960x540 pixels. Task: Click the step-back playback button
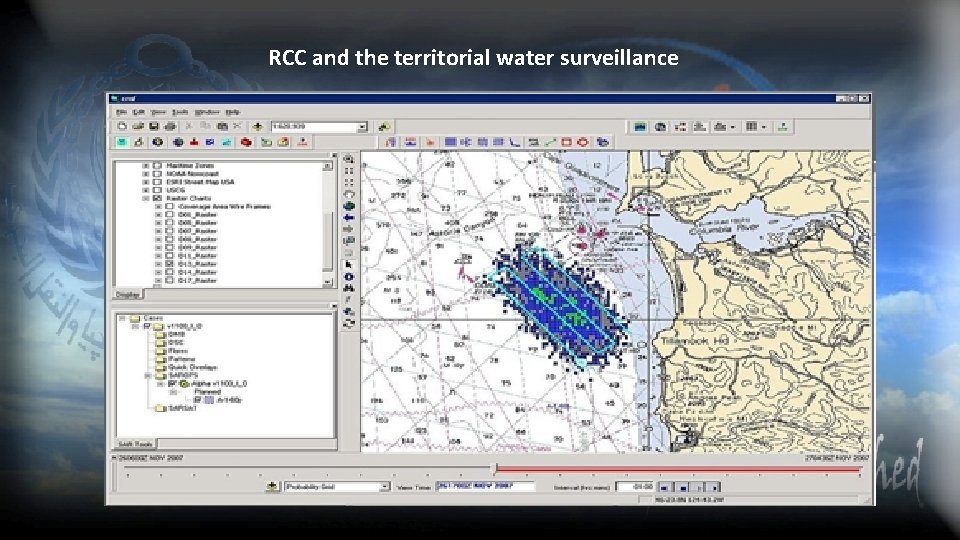coord(665,487)
